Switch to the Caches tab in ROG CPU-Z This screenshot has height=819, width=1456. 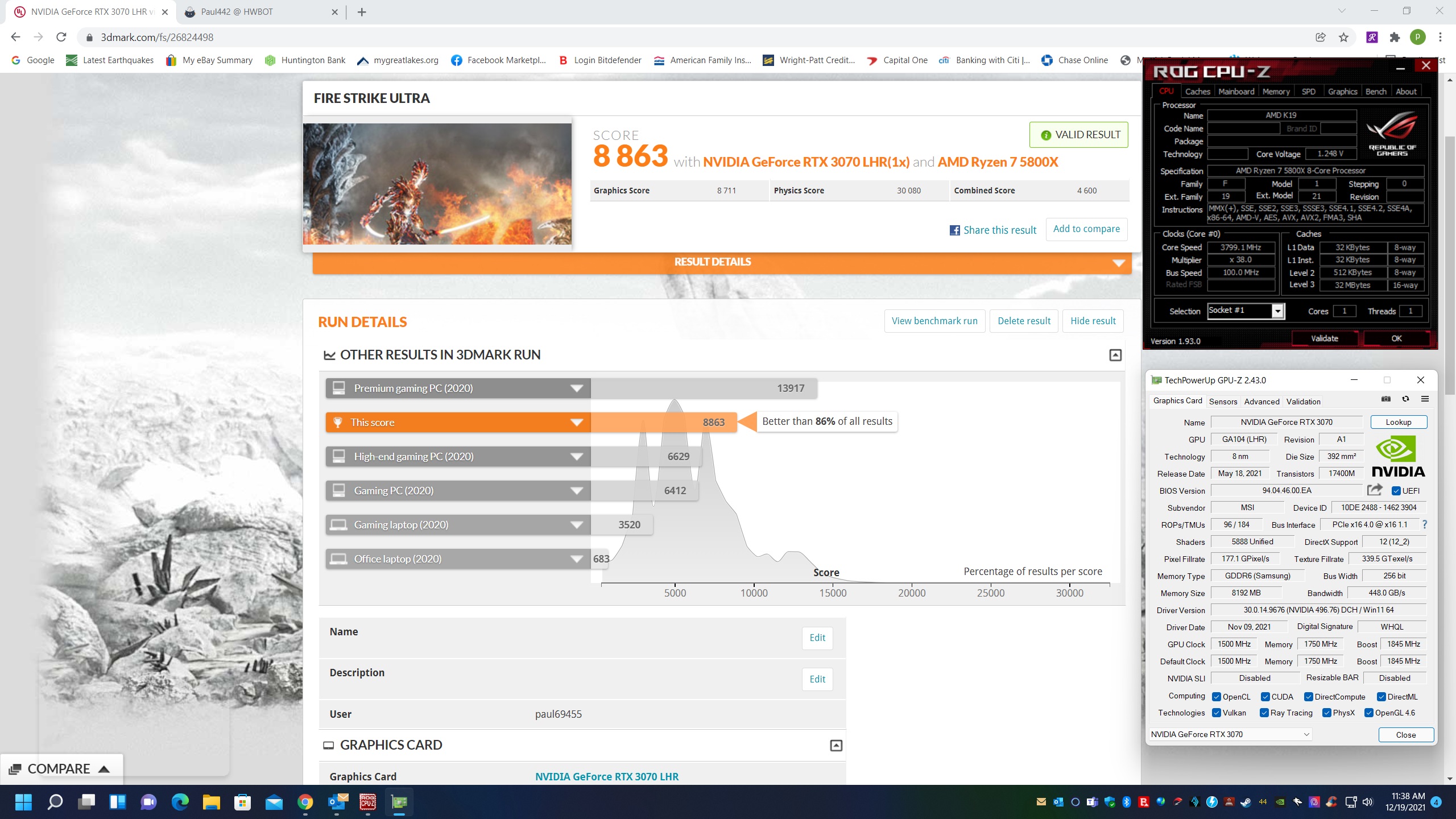point(1197,92)
